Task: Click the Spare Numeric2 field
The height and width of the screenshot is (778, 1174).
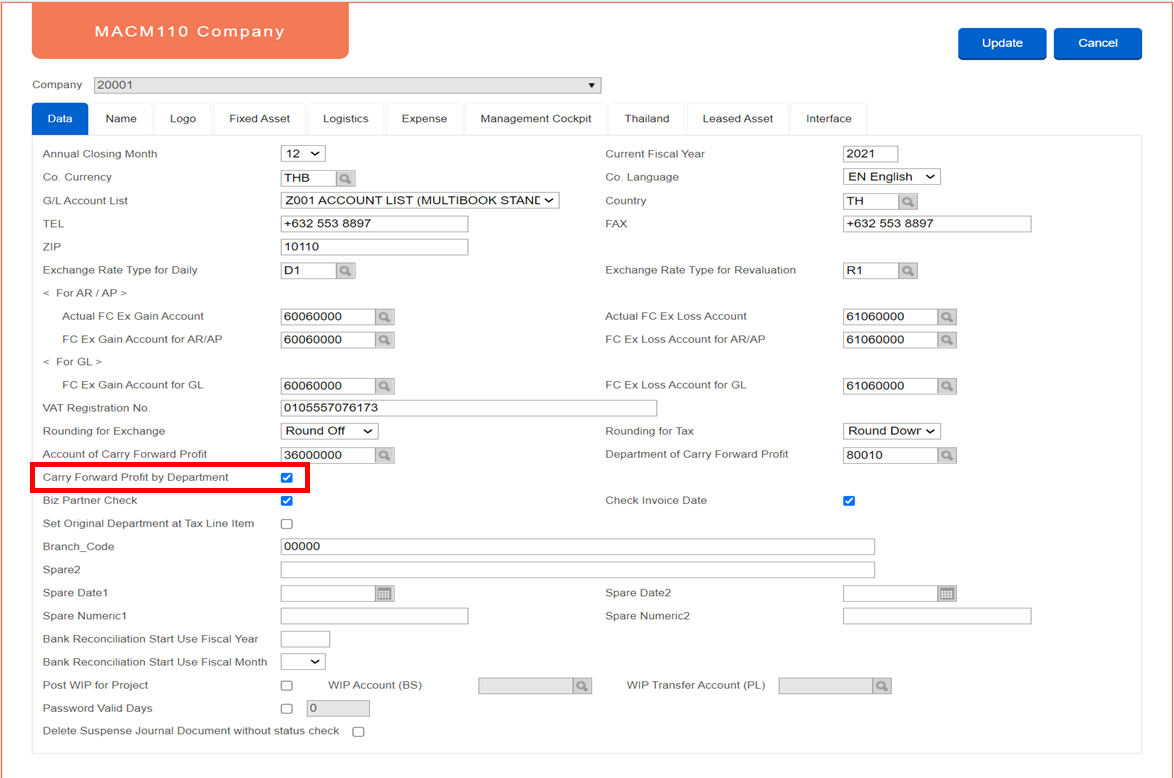Action: pos(937,616)
